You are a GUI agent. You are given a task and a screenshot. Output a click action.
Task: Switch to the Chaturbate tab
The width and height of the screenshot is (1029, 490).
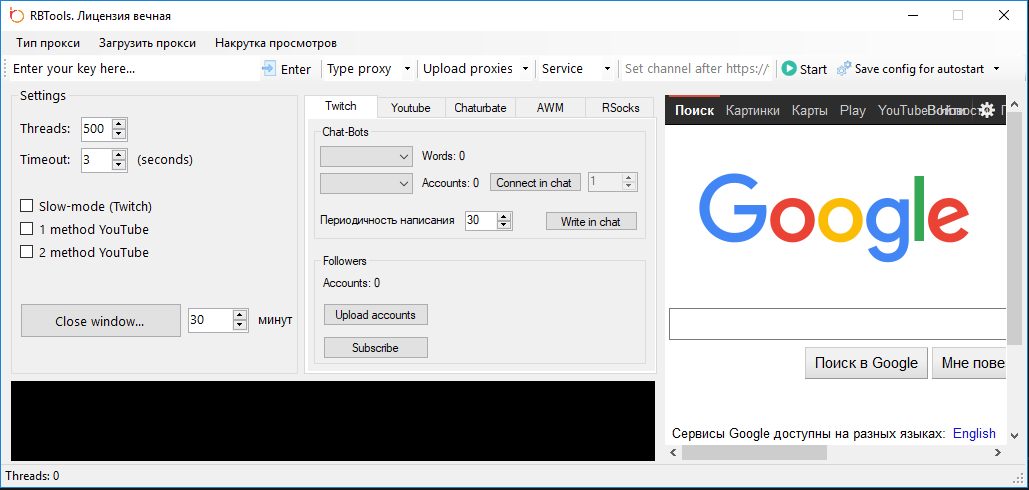480,108
